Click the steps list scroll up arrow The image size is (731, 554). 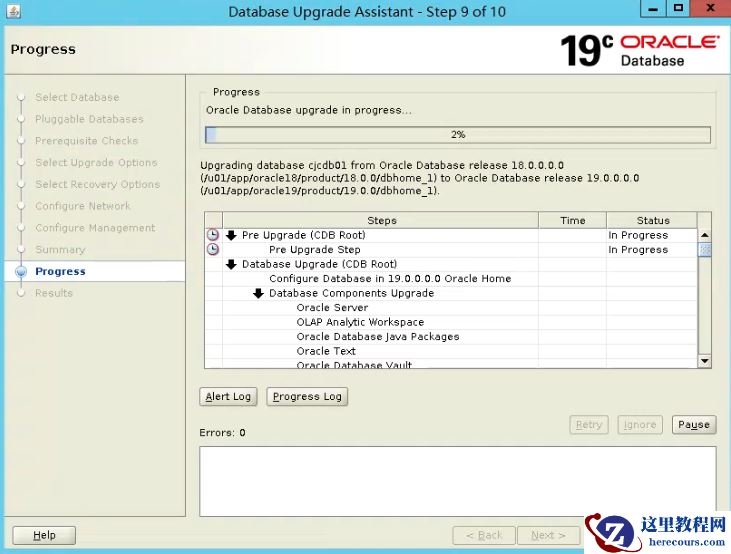click(x=704, y=235)
